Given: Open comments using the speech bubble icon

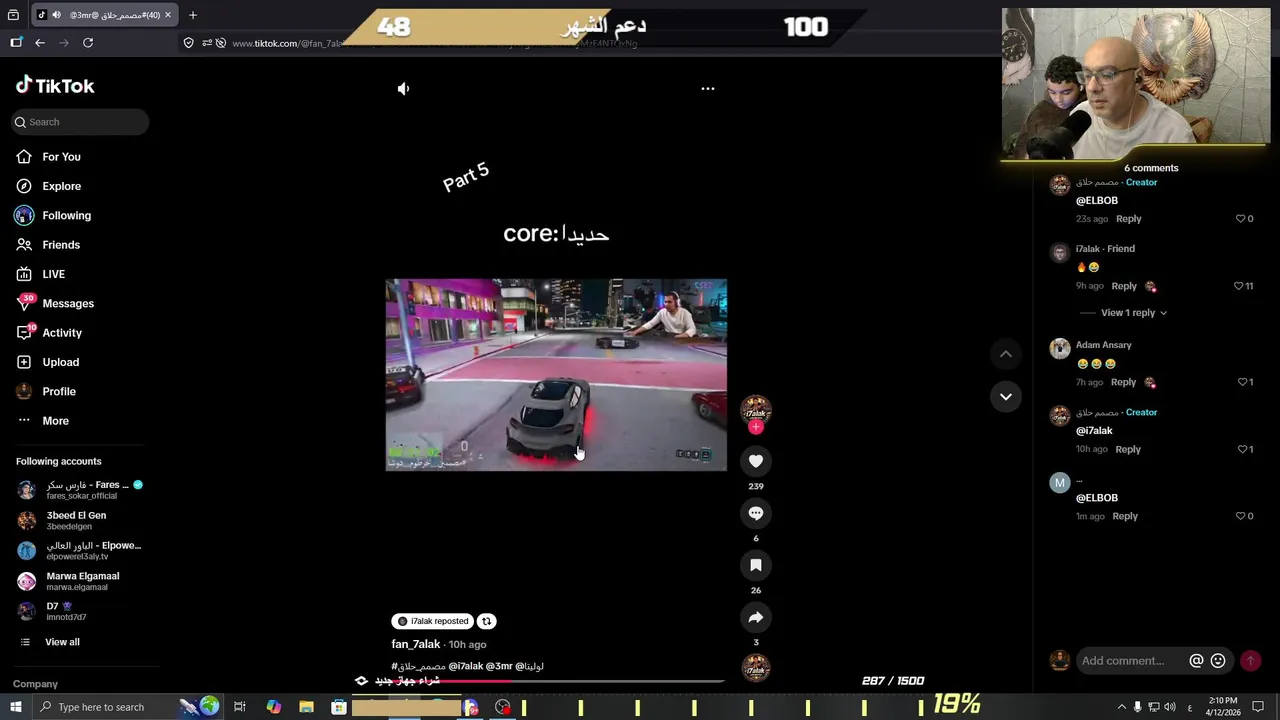Looking at the screenshot, I should (756, 513).
